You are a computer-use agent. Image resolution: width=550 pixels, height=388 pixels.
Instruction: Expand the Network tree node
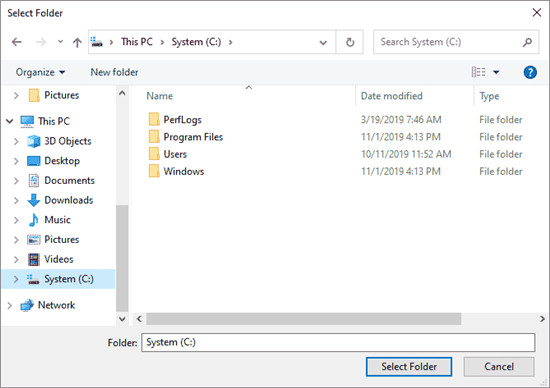pos(9,306)
